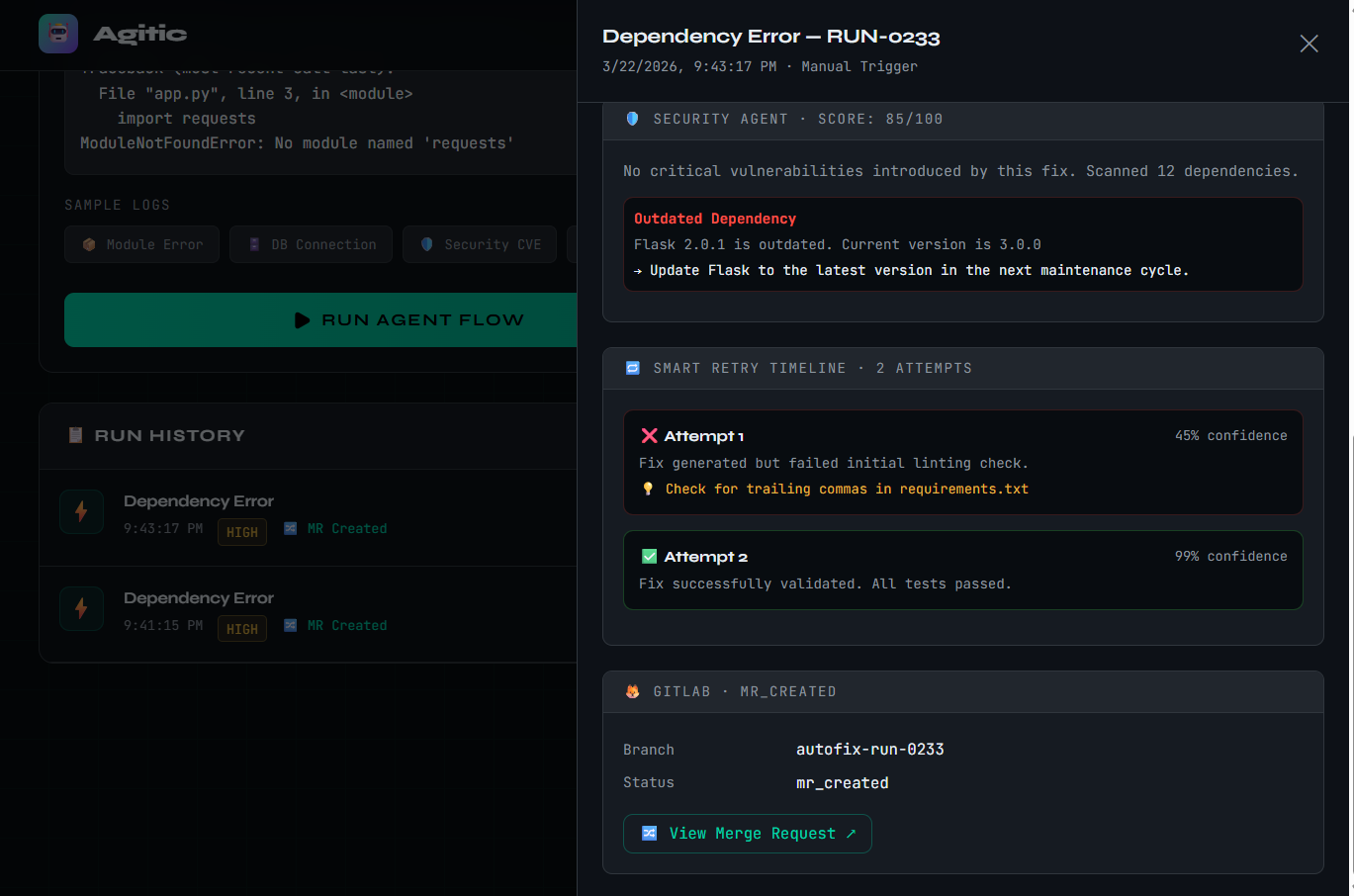Click the play icon in Run Agent Flow
This screenshot has height=896, width=1354.
tap(303, 319)
